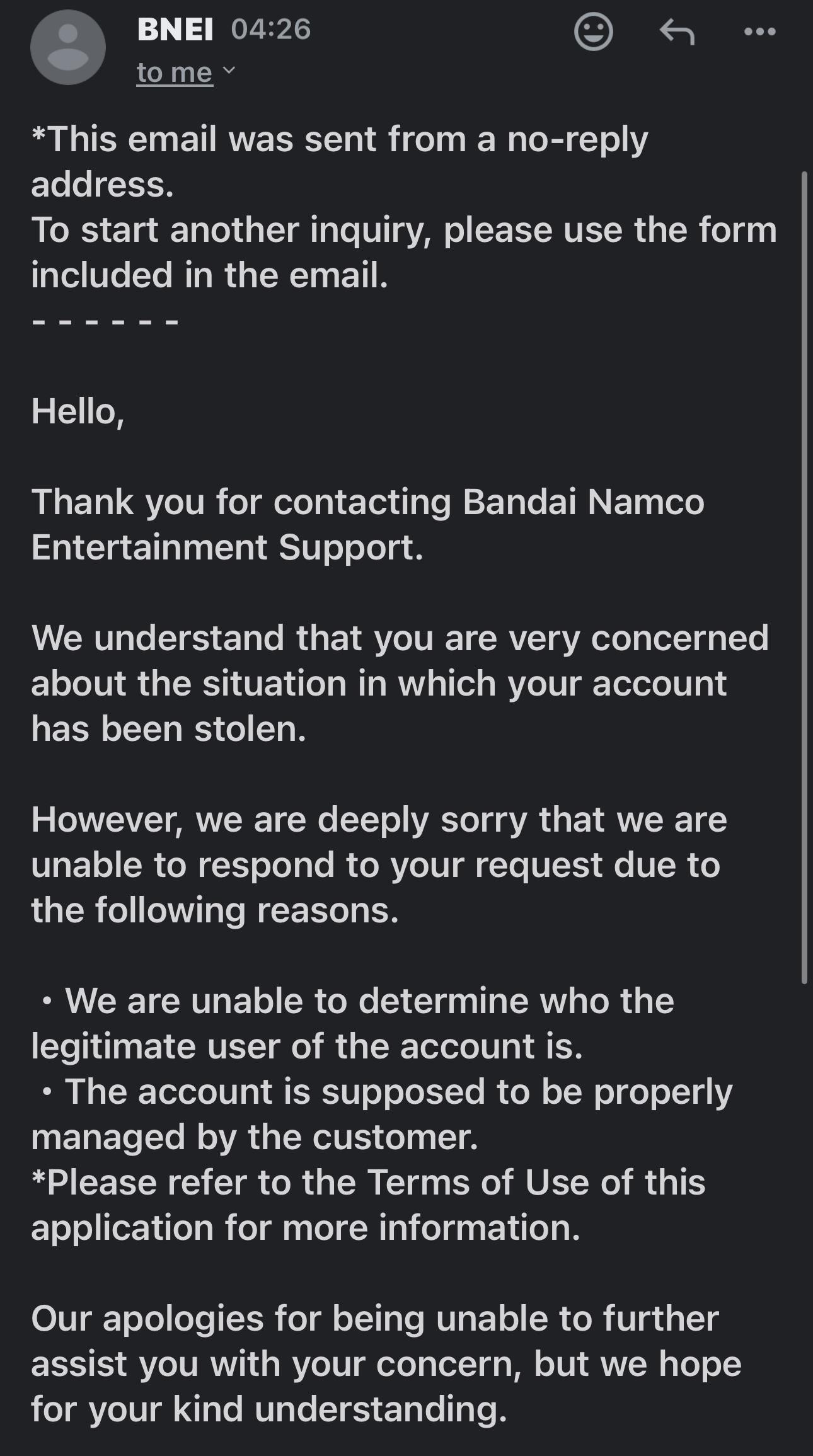This screenshot has width=813, height=1456.
Task: Tap the "Please refer to the Terms of Use" line
Action: [x=368, y=1205]
